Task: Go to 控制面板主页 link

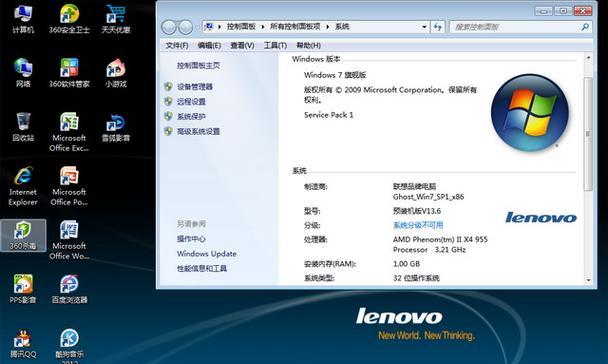Action: (x=199, y=66)
